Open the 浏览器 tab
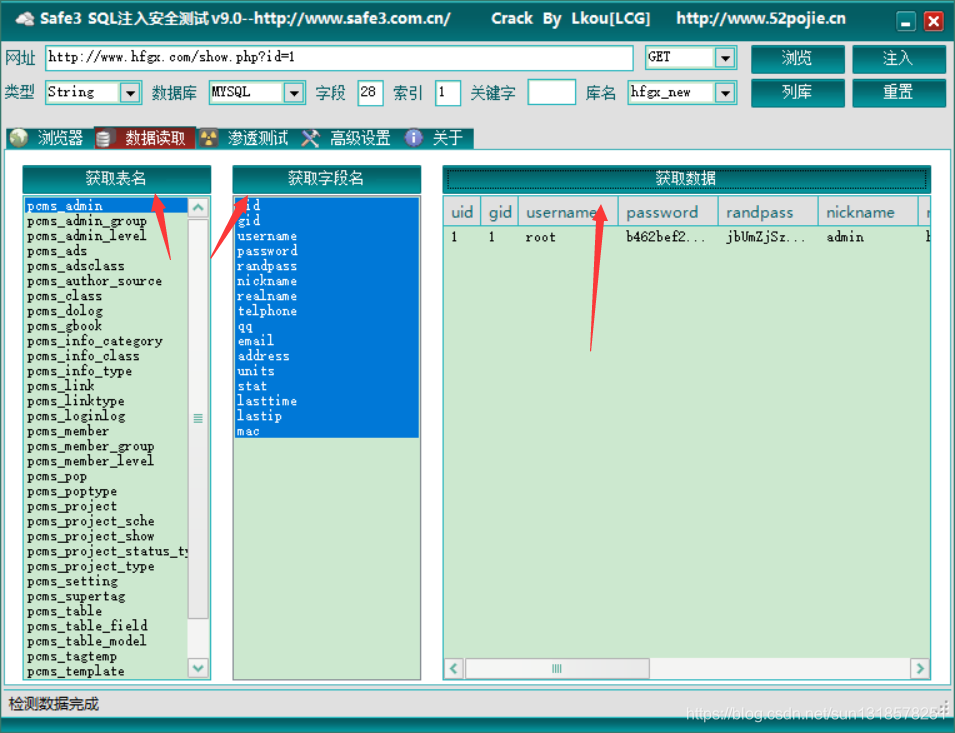955x733 pixels. (50, 138)
